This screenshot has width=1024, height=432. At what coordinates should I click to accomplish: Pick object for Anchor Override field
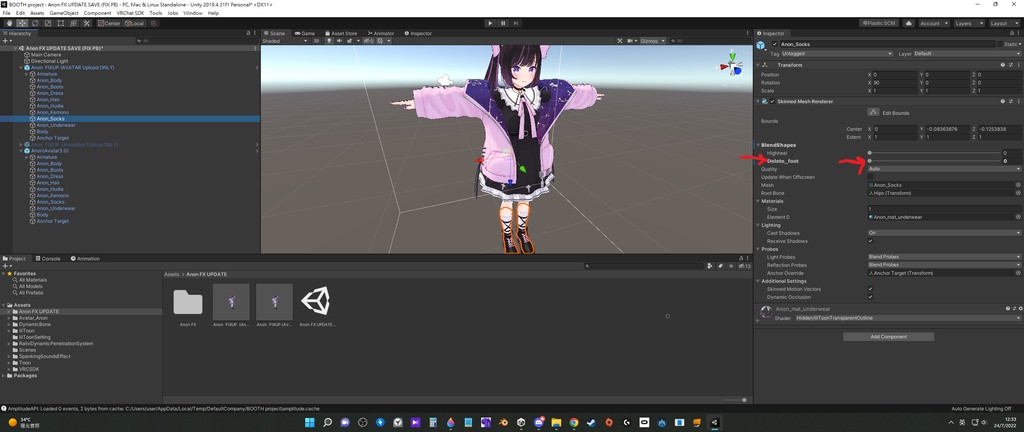[1018, 273]
